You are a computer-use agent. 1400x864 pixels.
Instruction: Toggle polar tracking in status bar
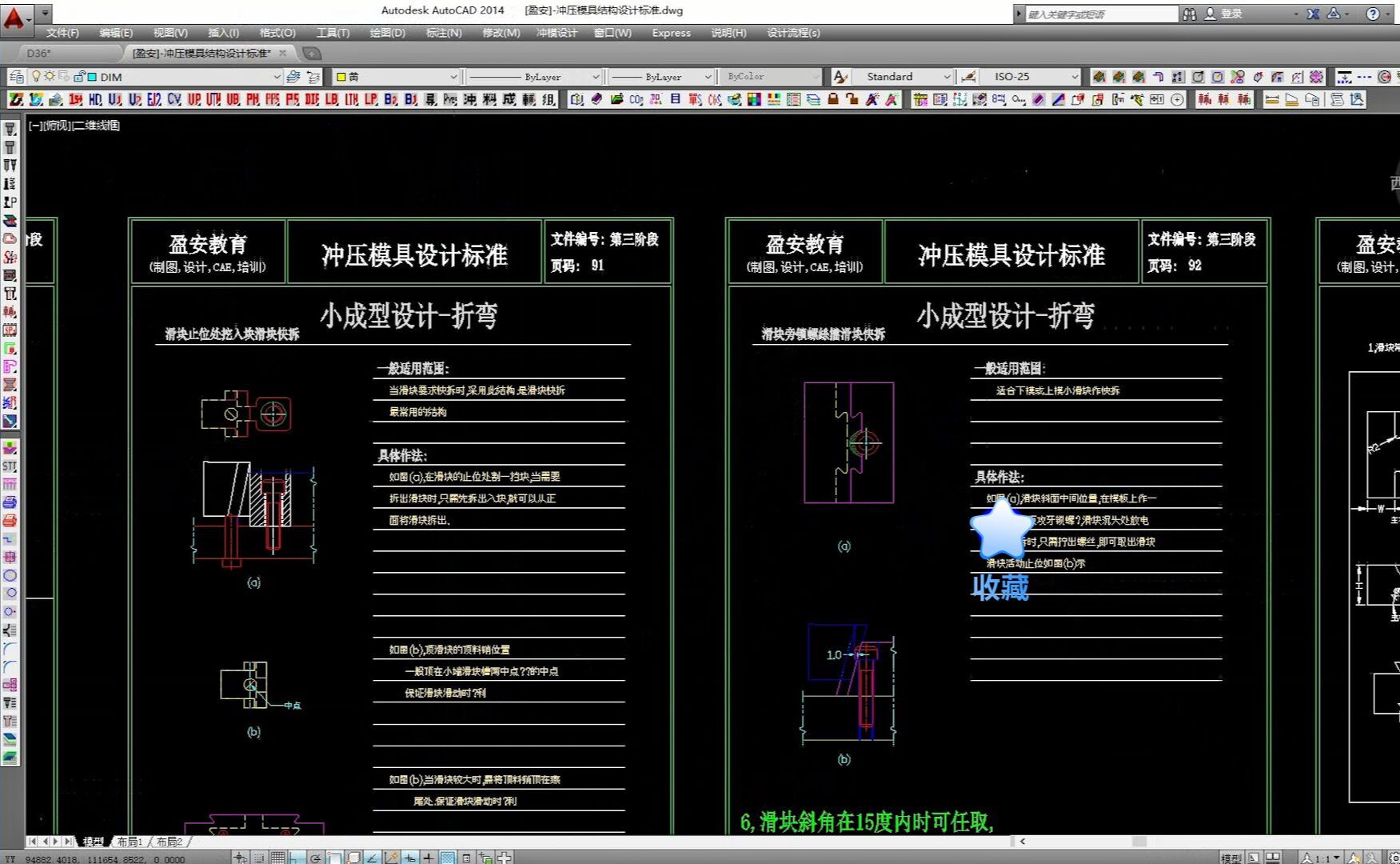(316, 858)
